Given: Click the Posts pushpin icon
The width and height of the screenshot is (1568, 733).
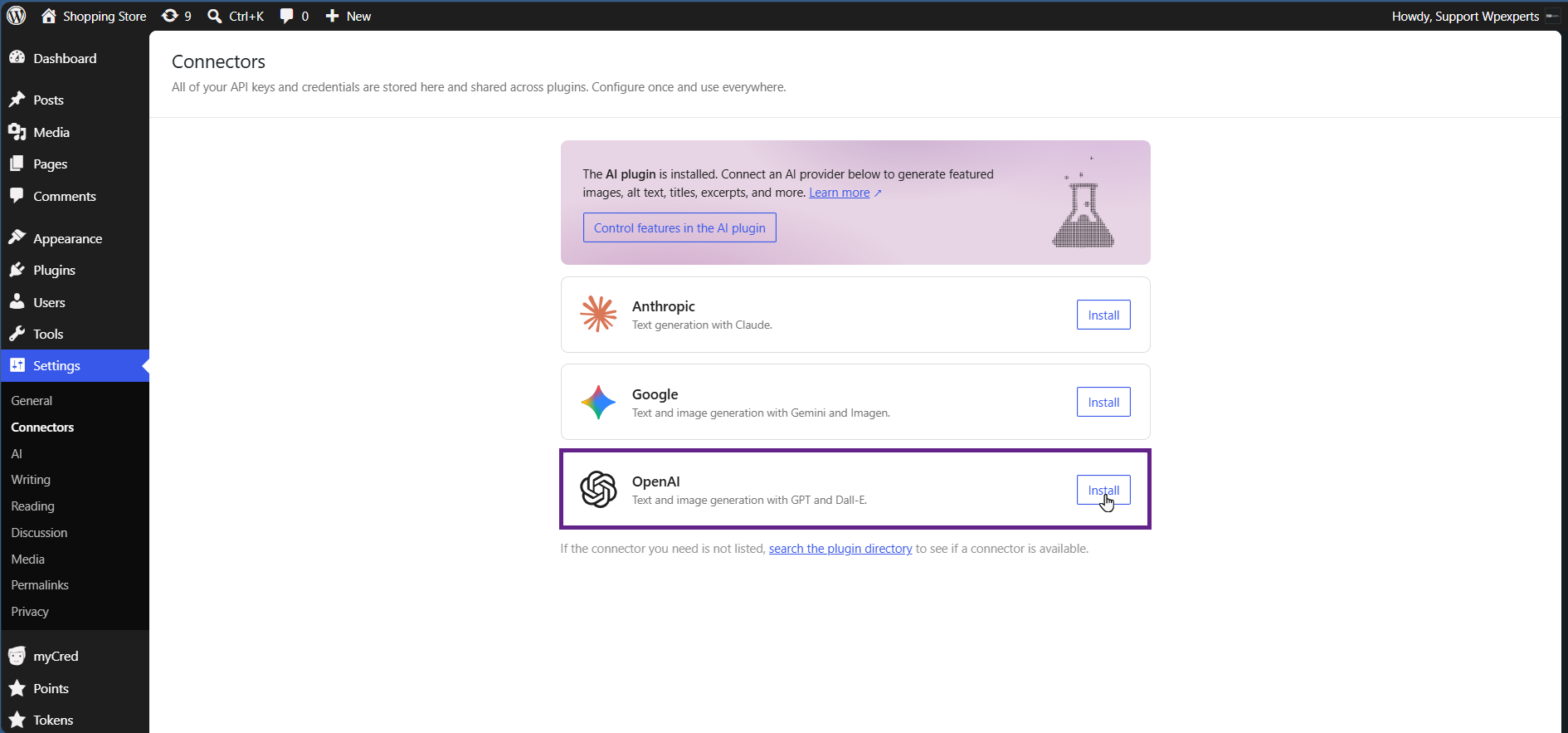Looking at the screenshot, I should (17, 100).
